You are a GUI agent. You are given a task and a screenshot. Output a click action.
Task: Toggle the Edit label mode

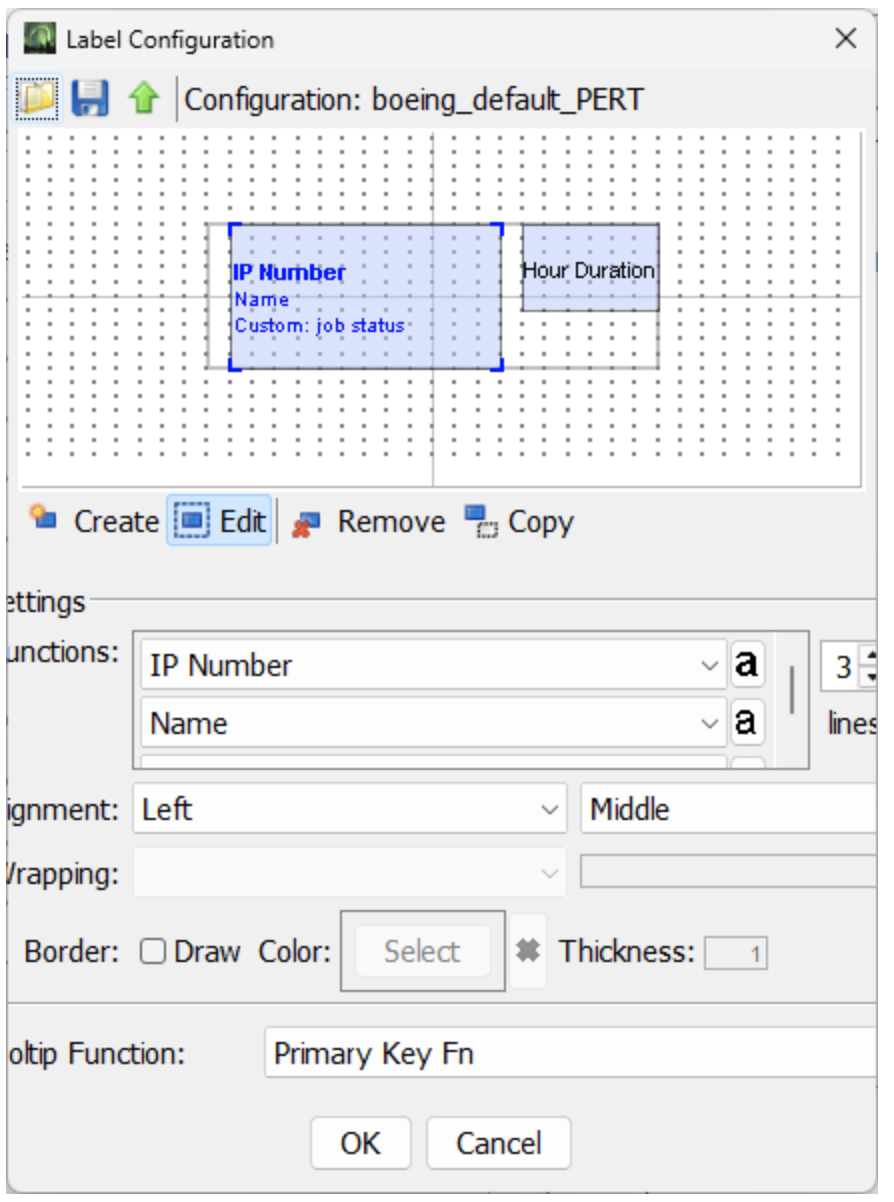[x=220, y=522]
